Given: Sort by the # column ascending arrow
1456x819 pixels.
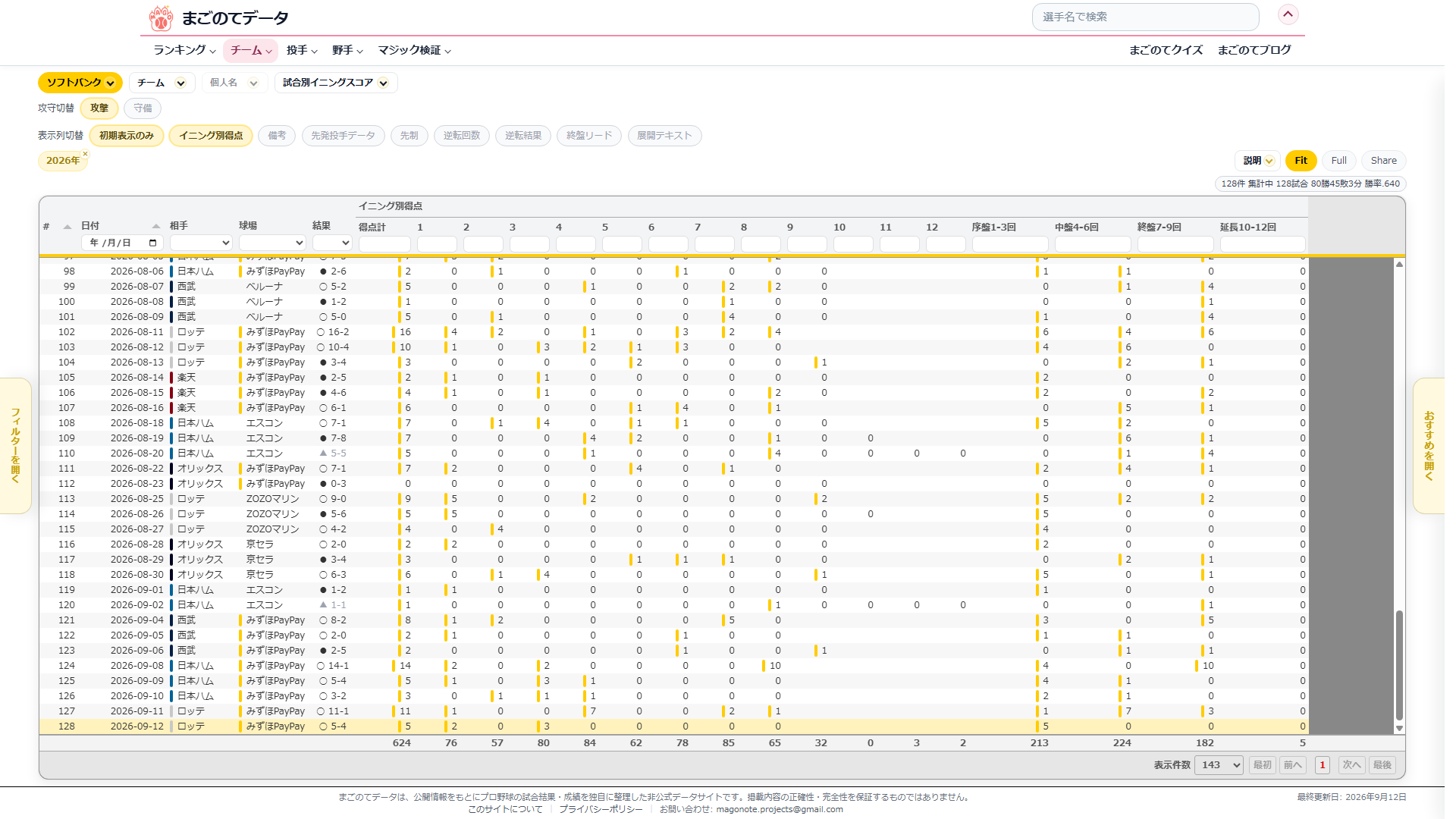Looking at the screenshot, I should pyautogui.click(x=67, y=227).
